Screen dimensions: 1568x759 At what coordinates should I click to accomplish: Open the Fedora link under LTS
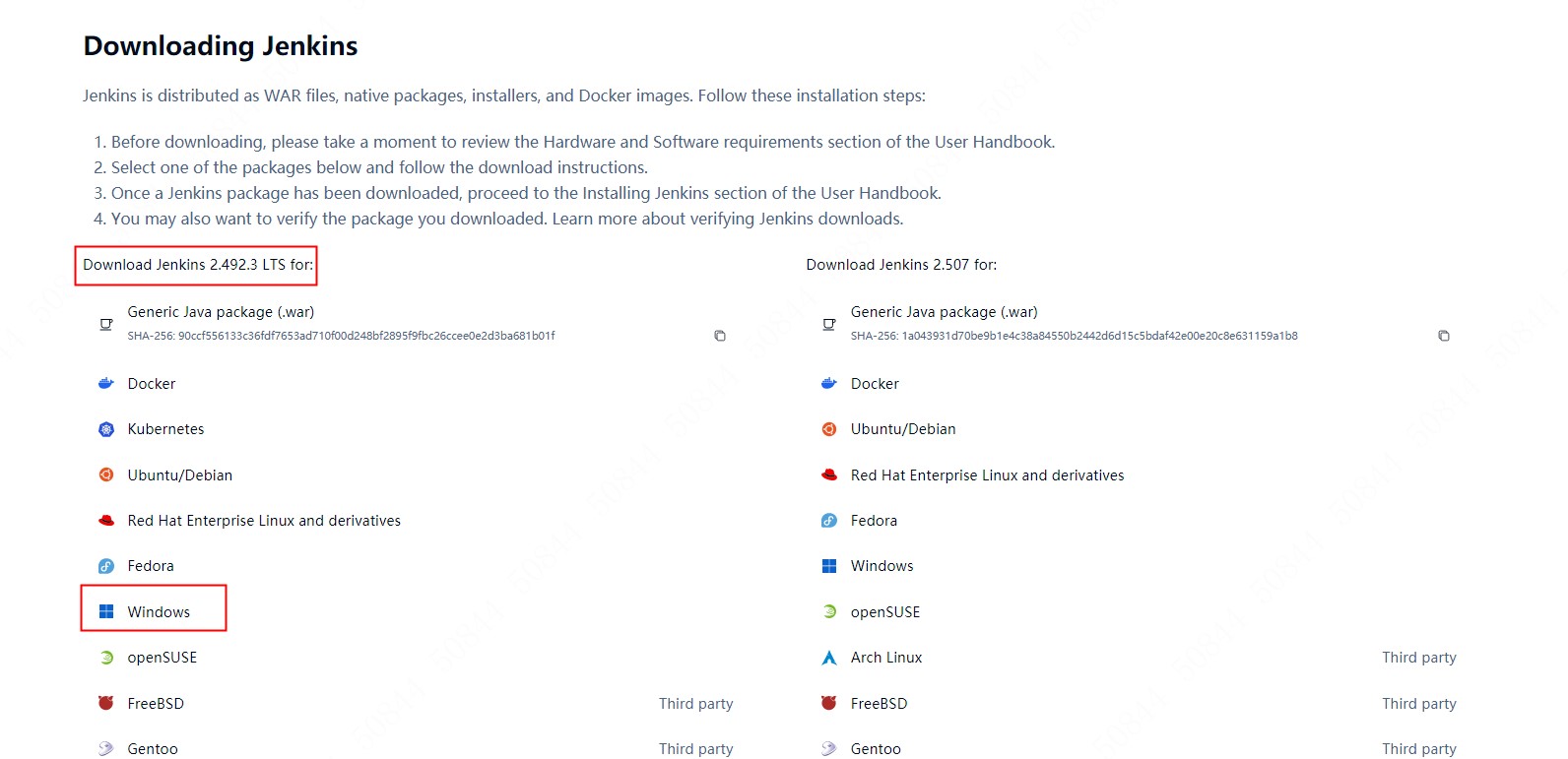click(151, 566)
